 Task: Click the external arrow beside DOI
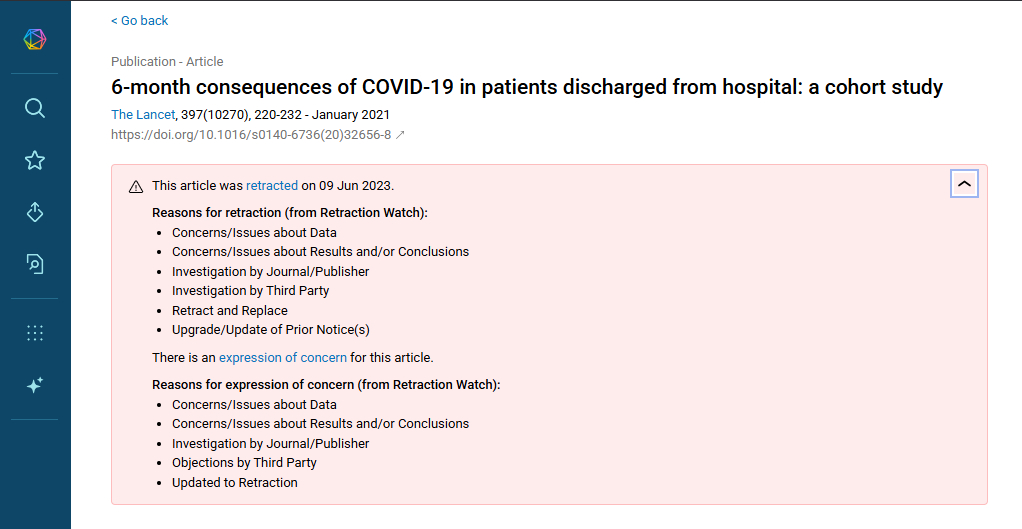click(400, 135)
